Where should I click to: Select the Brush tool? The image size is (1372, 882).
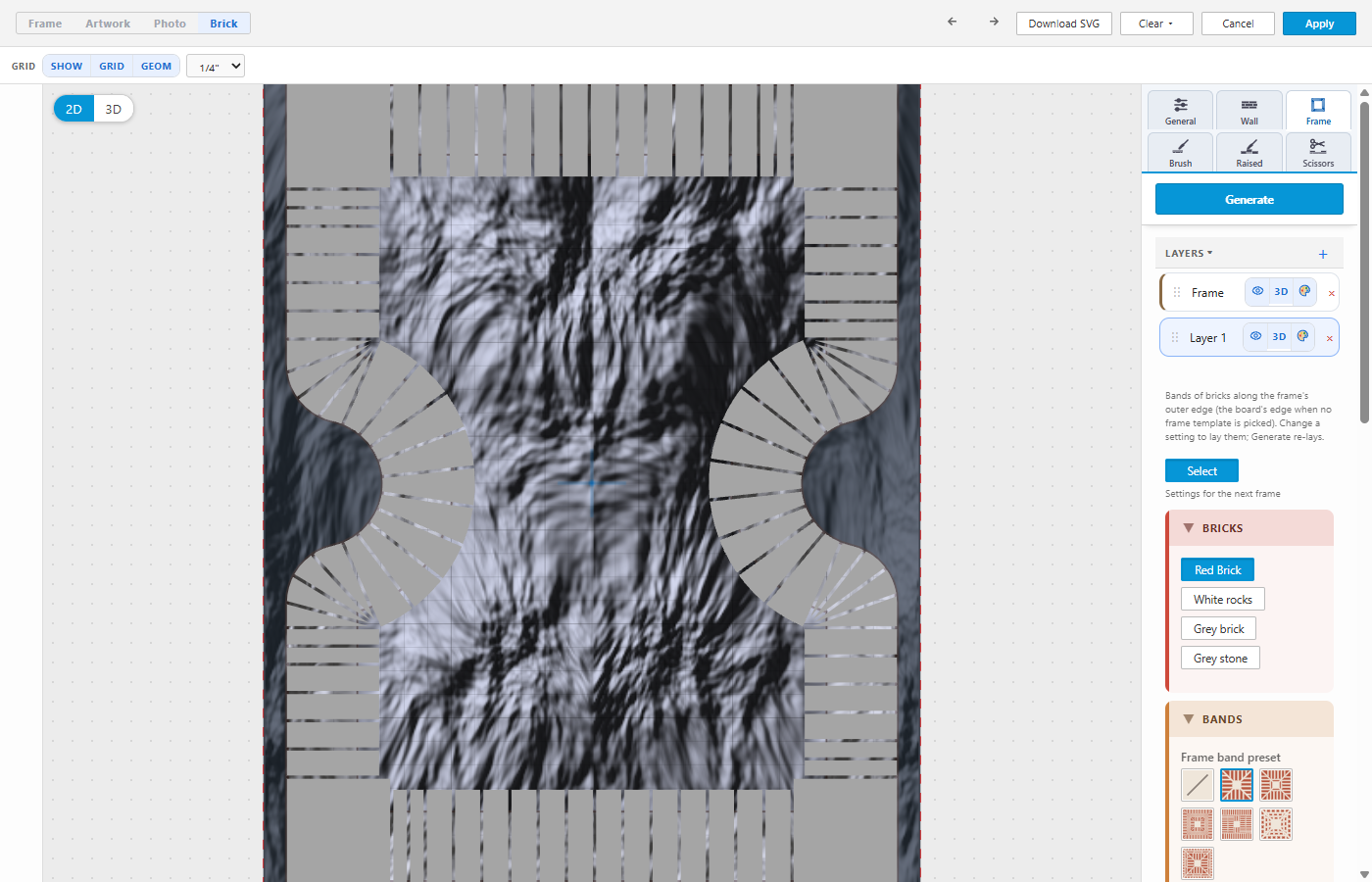[1181, 152]
